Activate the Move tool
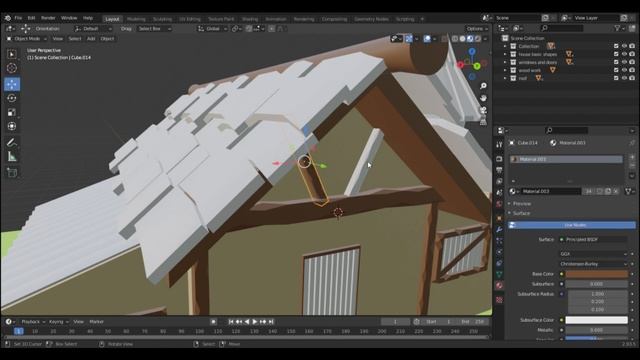640x360 pixels. coord(12,84)
